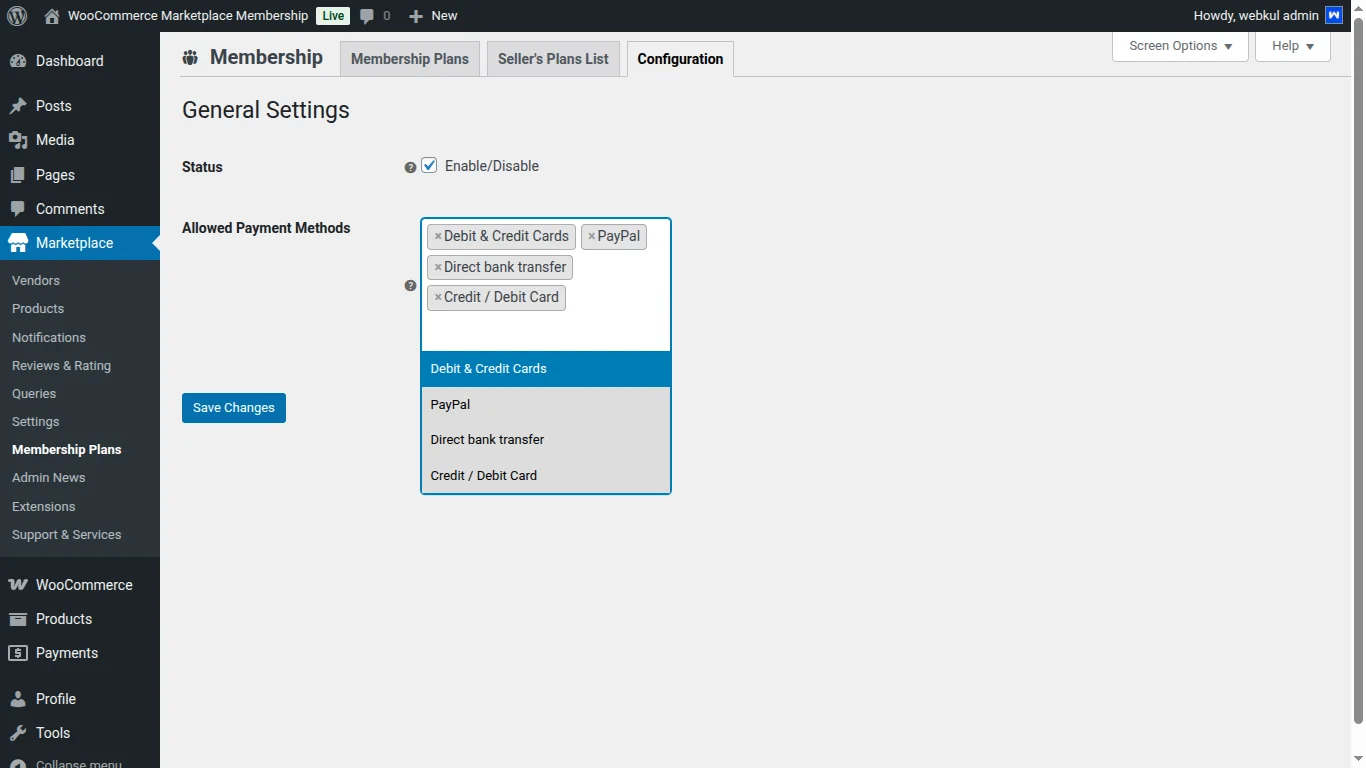Click the user avatar icon at top right
The image size is (1366, 768).
coord(1333,16)
